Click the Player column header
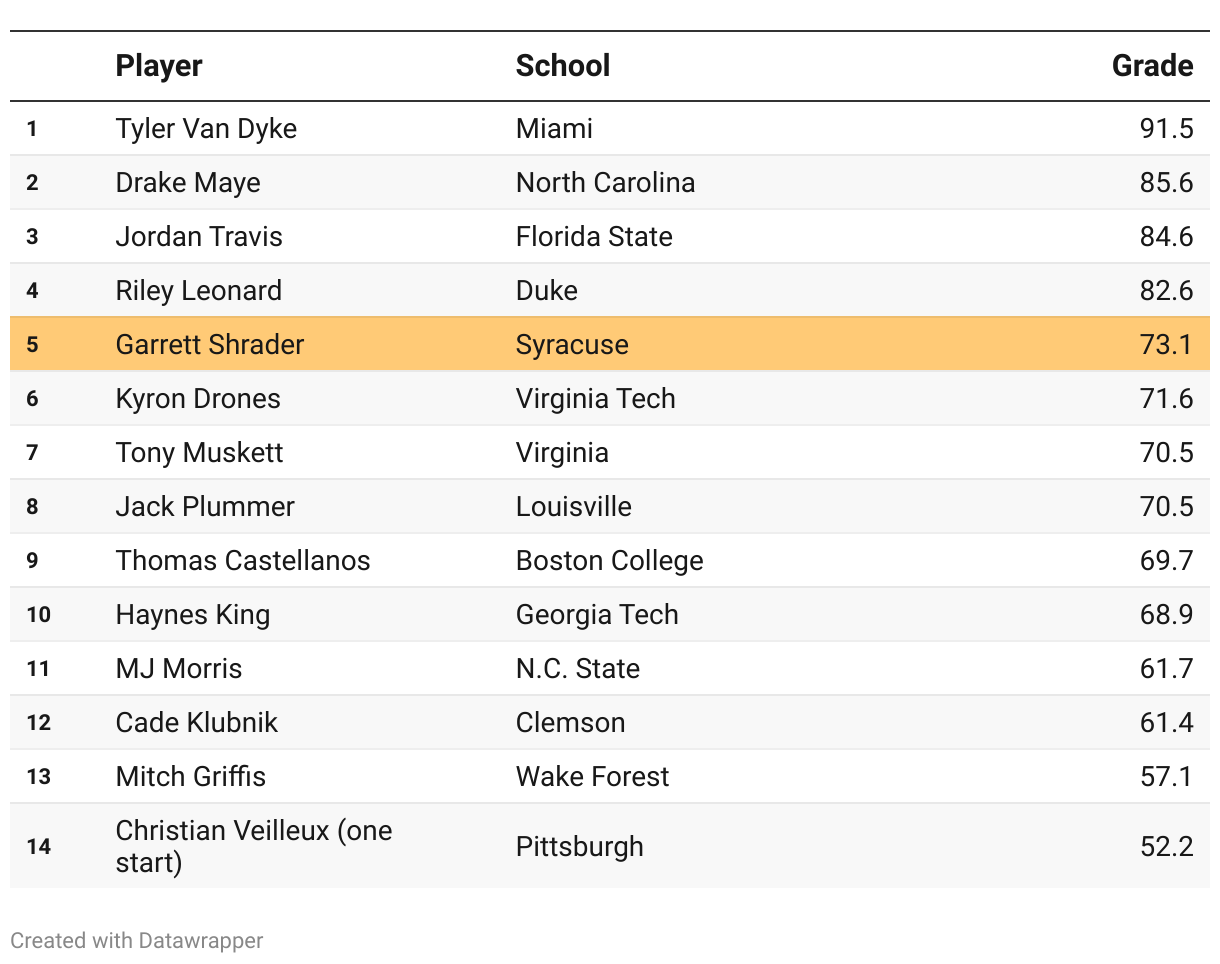This screenshot has width=1220, height=964. (159, 66)
